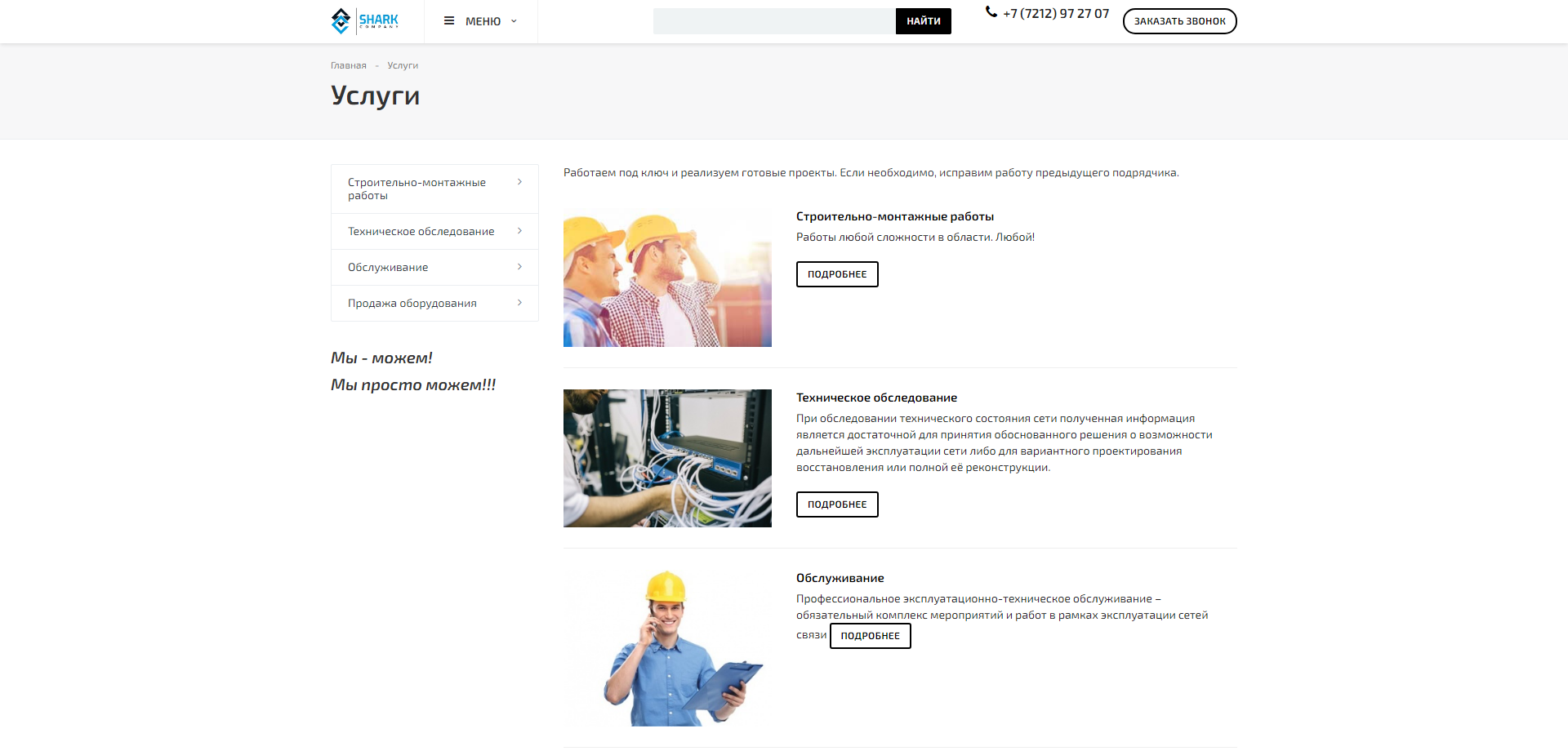Viewport: 1568px width, 751px height.
Task: Click the hamburger menu icon
Action: click(449, 20)
